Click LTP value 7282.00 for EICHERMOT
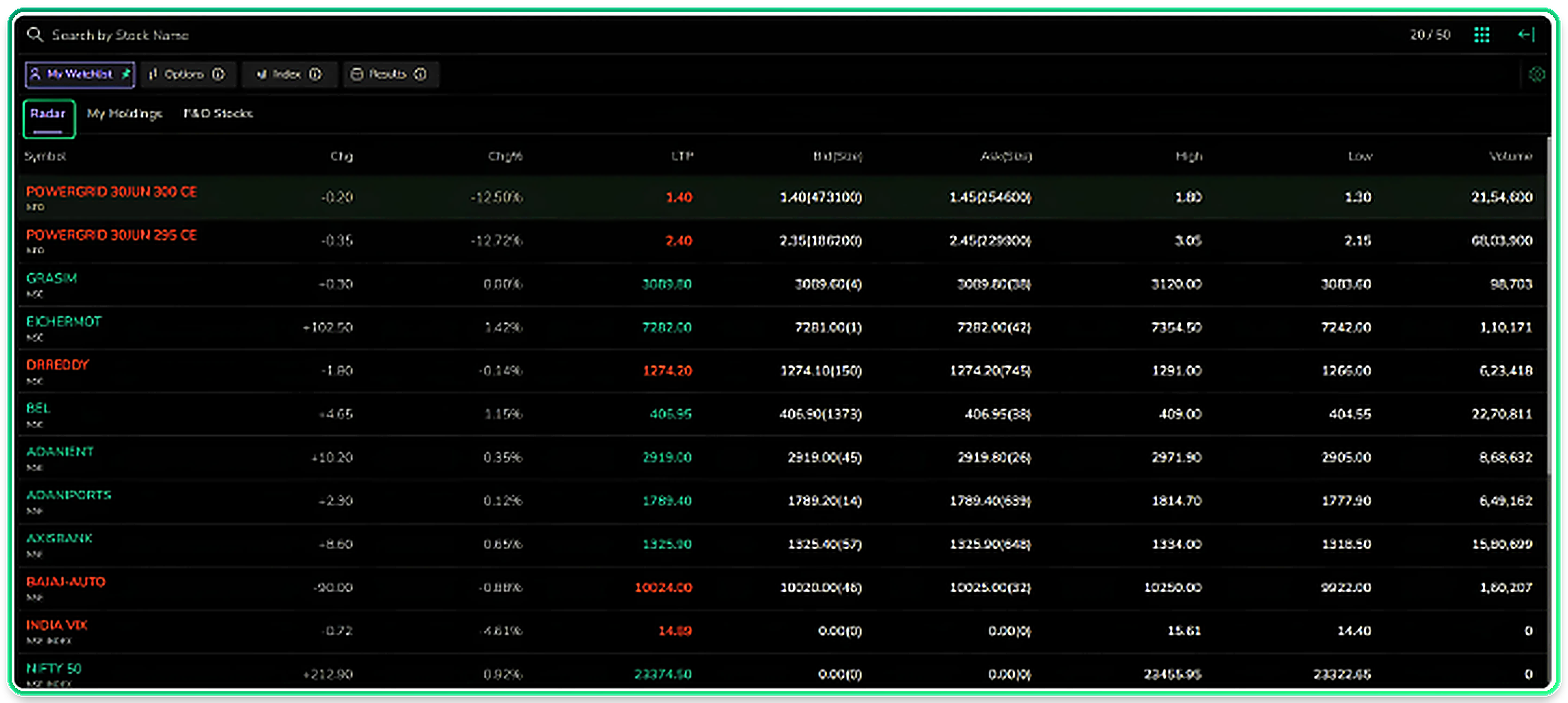1568x703 pixels. (x=666, y=327)
